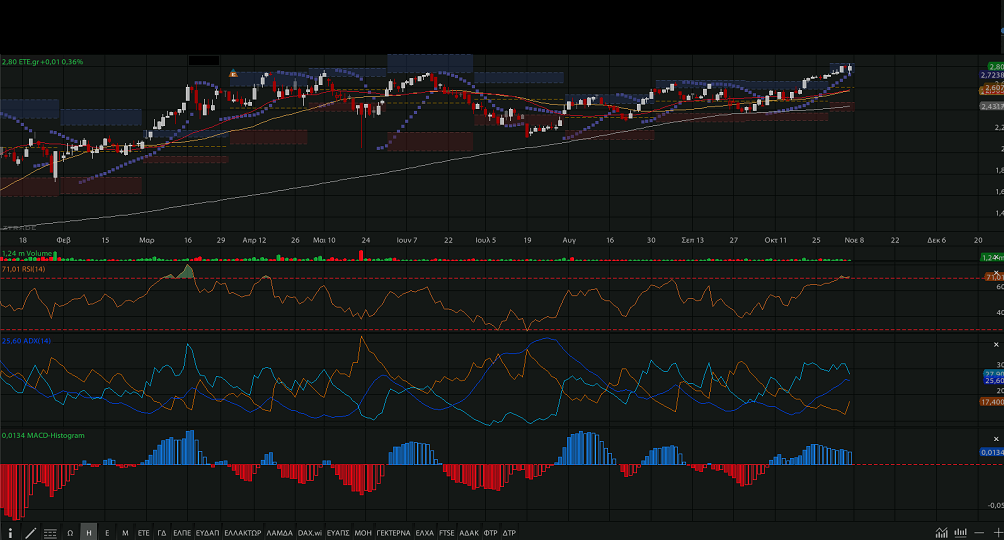Open the ΕΛΛΑΚΤΩΡ symbol tab
The image size is (1004, 540).
pyautogui.click(x=243, y=533)
